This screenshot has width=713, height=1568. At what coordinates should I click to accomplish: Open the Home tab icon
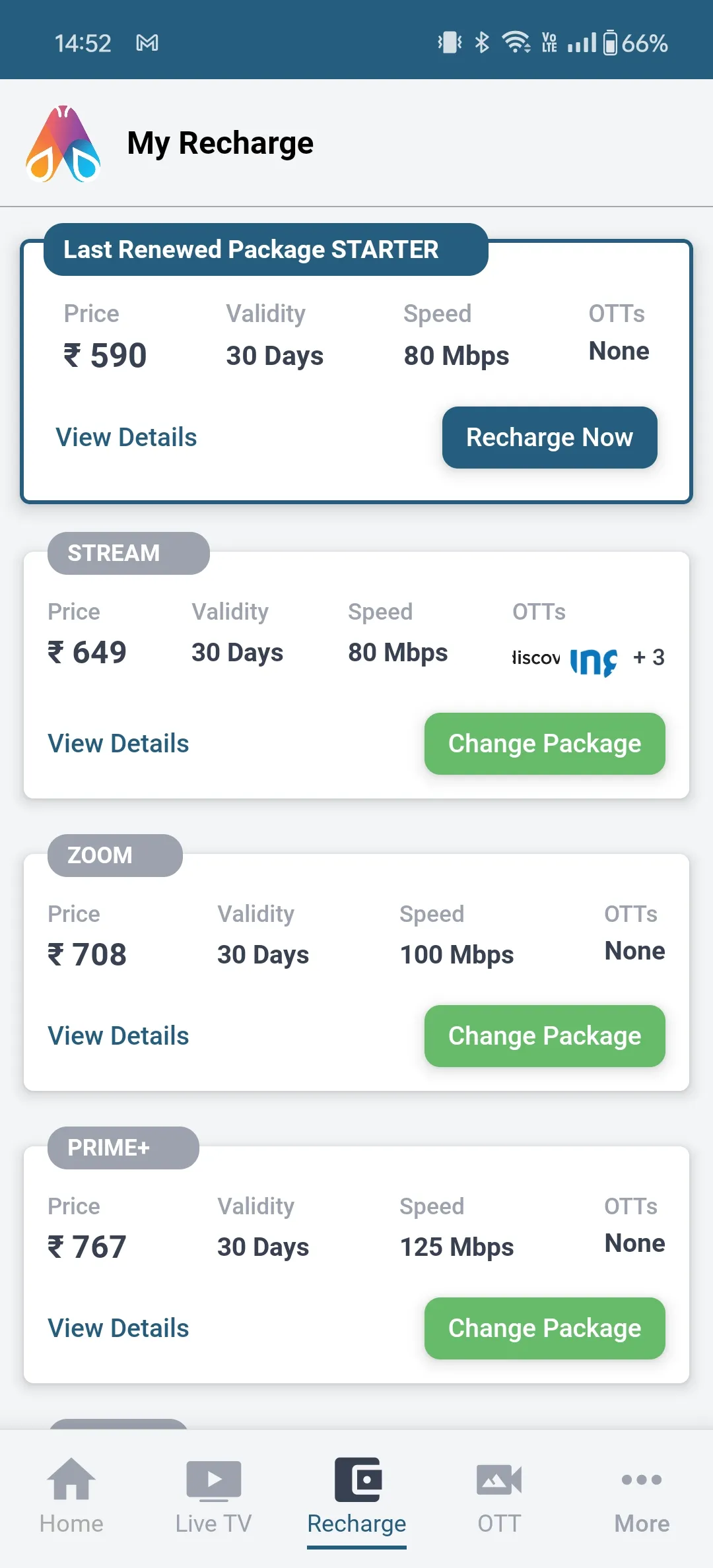[x=71, y=1480]
